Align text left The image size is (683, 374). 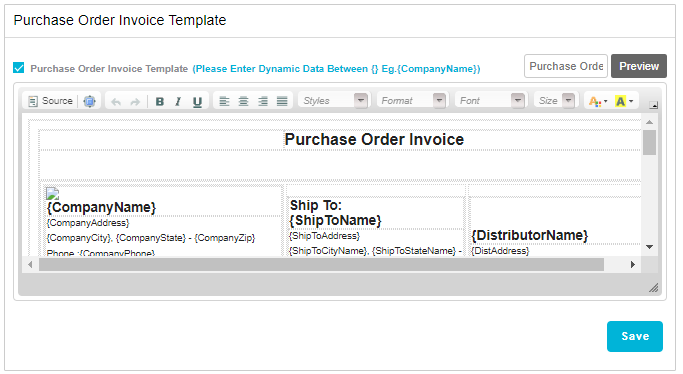click(x=224, y=101)
